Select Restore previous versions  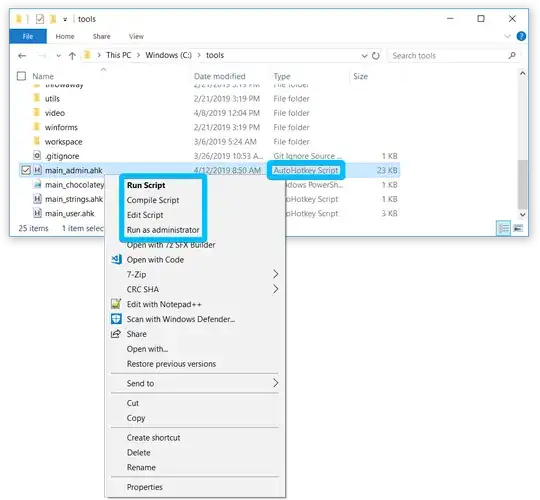point(195,364)
